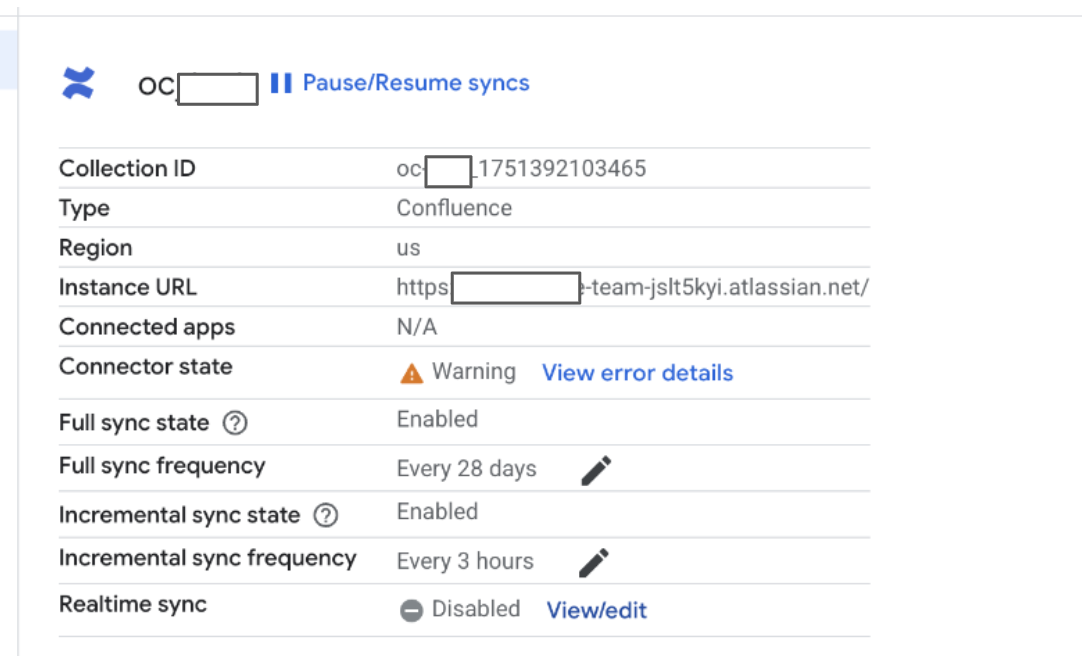
Task: Toggle syncing via Pause/Resume syncs
Action: click(x=416, y=83)
